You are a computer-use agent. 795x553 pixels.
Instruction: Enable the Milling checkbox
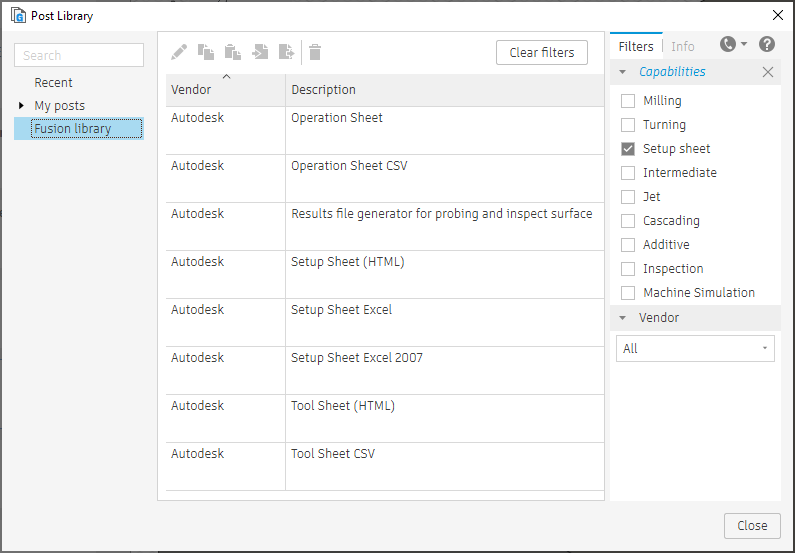click(628, 101)
